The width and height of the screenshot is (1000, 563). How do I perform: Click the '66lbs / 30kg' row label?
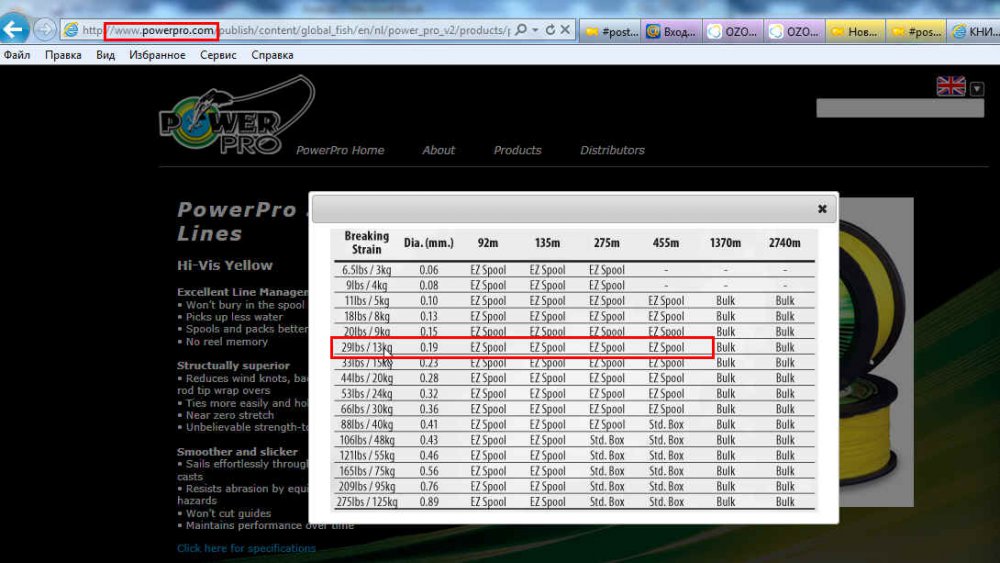tap(367, 409)
